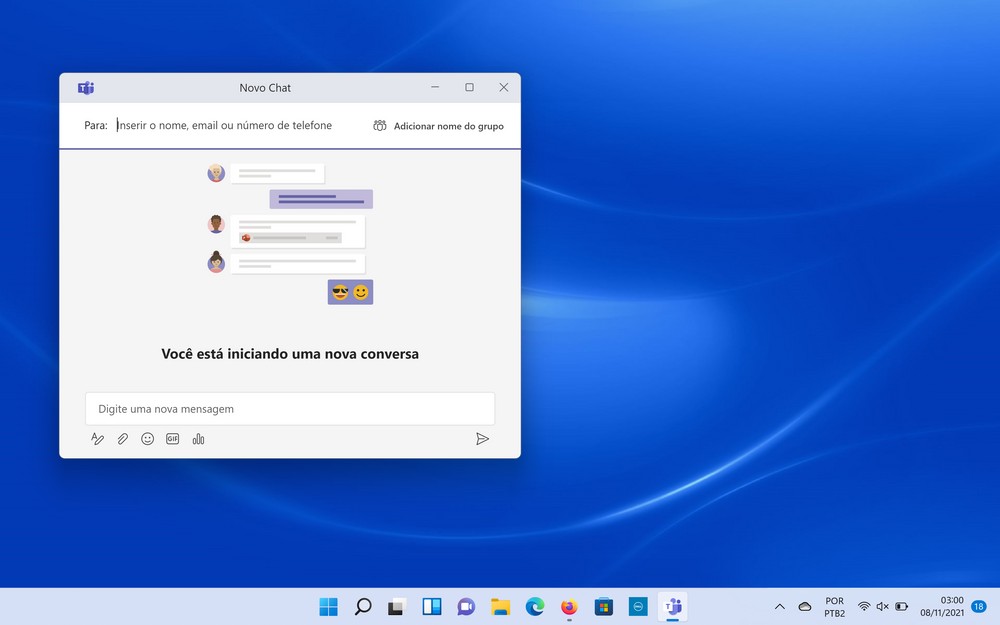Viewport: 1000px width, 625px height.
Task: Click the group icon beside Adicionar nome do grupo
Action: click(x=380, y=126)
